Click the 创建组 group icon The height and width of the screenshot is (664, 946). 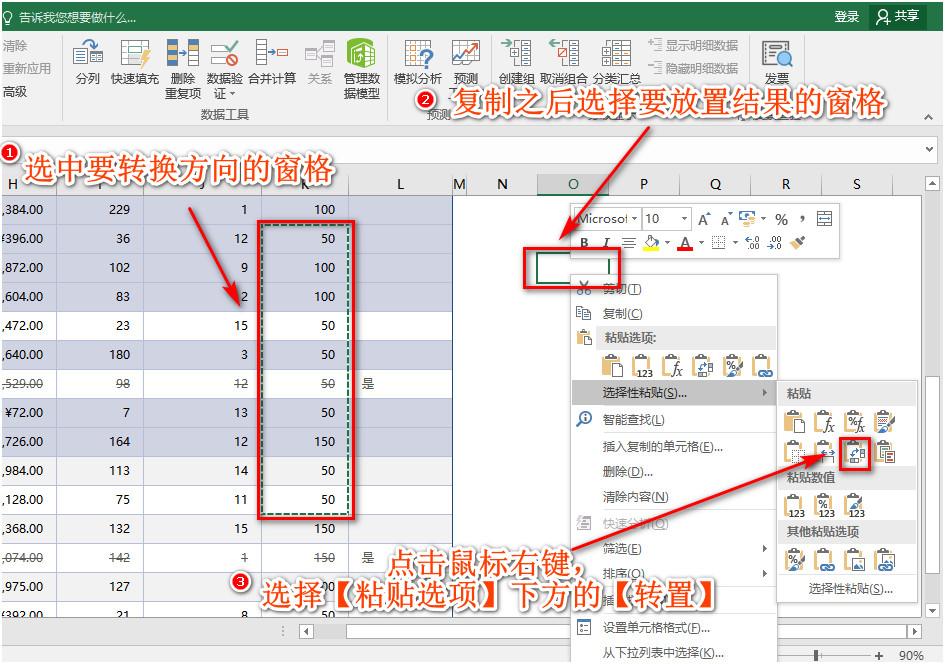(x=516, y=52)
